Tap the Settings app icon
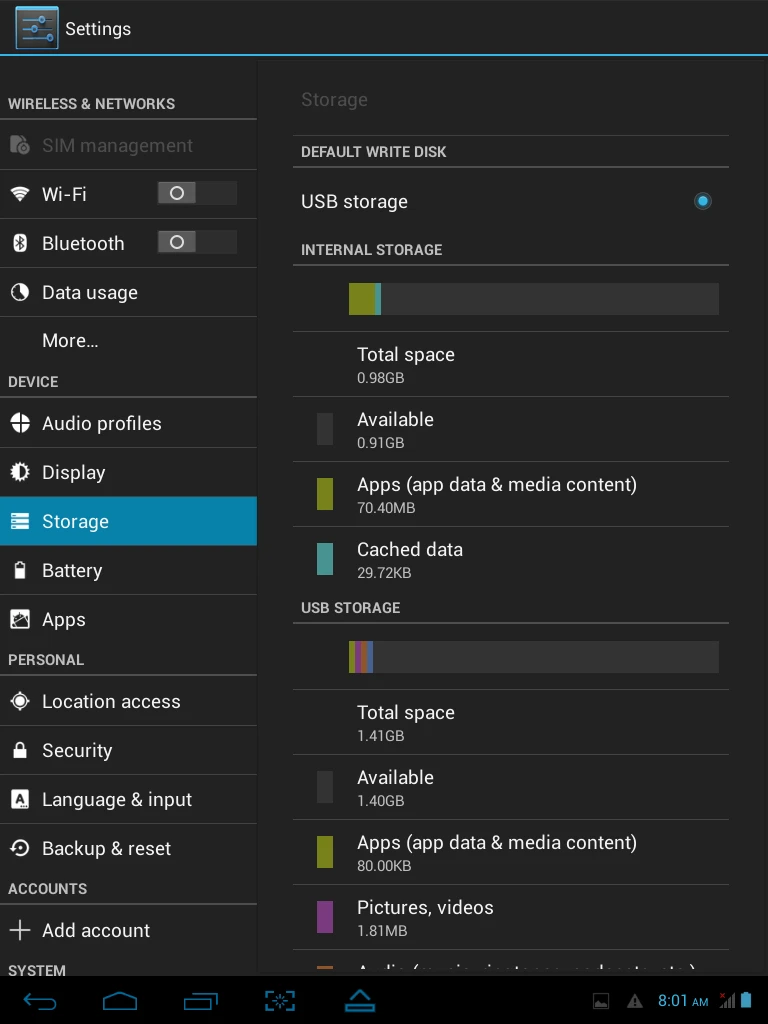 (x=37, y=28)
